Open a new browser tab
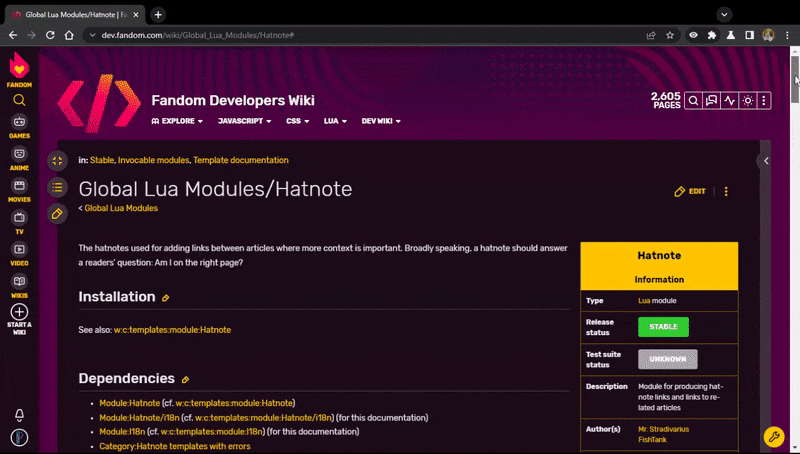 click(158, 15)
